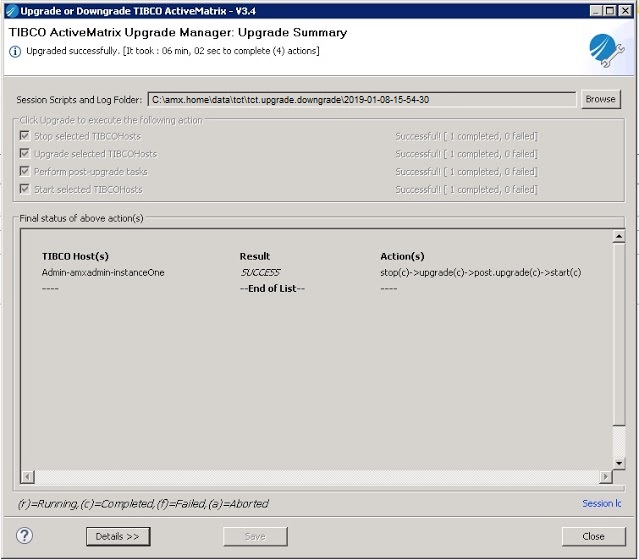Click the Browse button
Screen dimensions: 639x560
[x=601, y=99]
